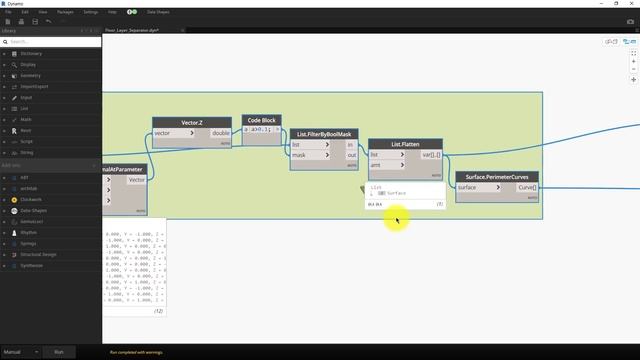The image size is (640, 360).
Task: Click the Run completed with warnings message
Action: click(x=136, y=352)
